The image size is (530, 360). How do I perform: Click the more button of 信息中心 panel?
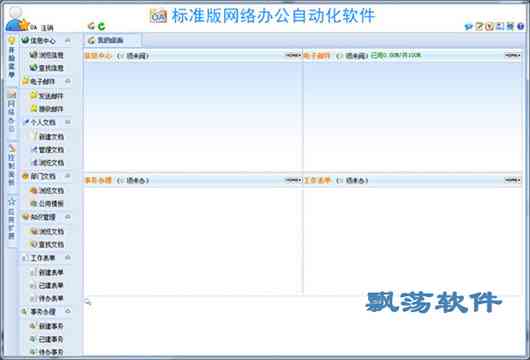293,55
